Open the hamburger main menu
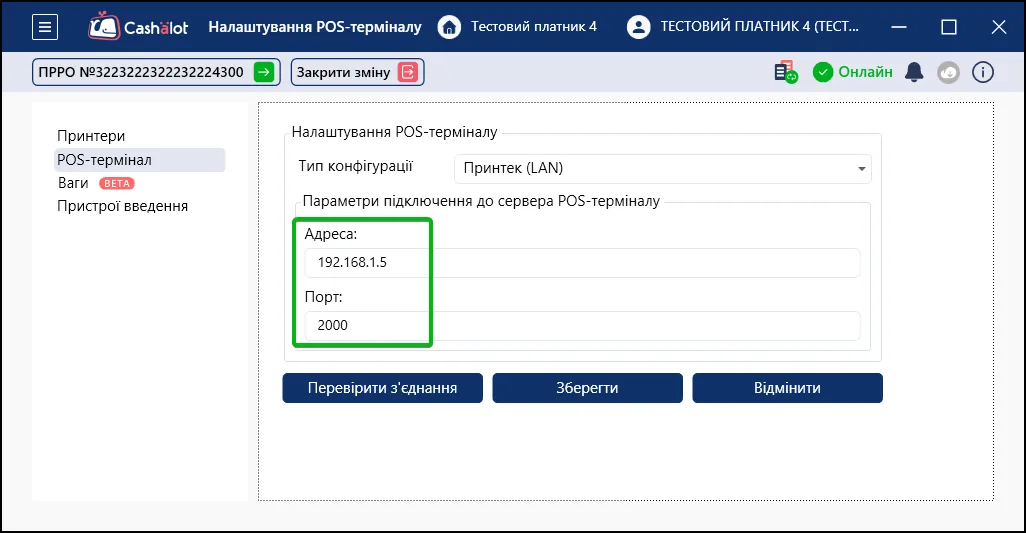The width and height of the screenshot is (1026, 533). (x=45, y=27)
